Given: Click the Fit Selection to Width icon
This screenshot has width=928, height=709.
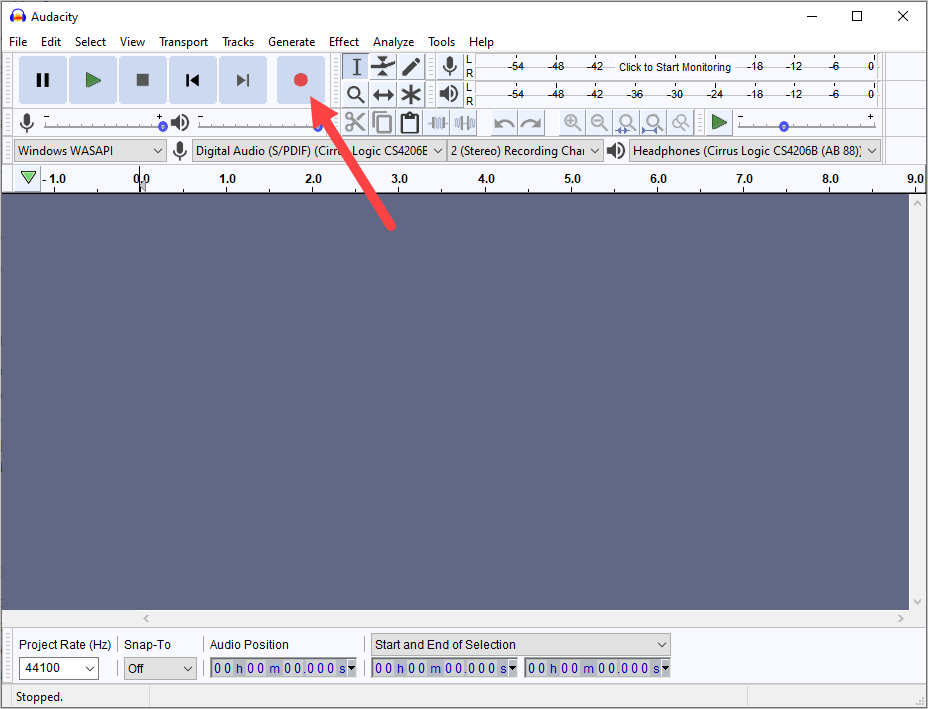Looking at the screenshot, I should click(626, 123).
